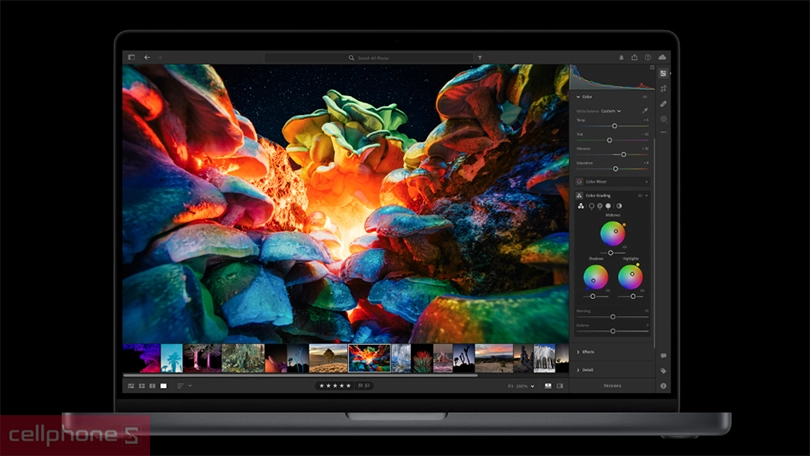Switch to compare view
The image size is (810, 456).
pyautogui.click(x=152, y=386)
